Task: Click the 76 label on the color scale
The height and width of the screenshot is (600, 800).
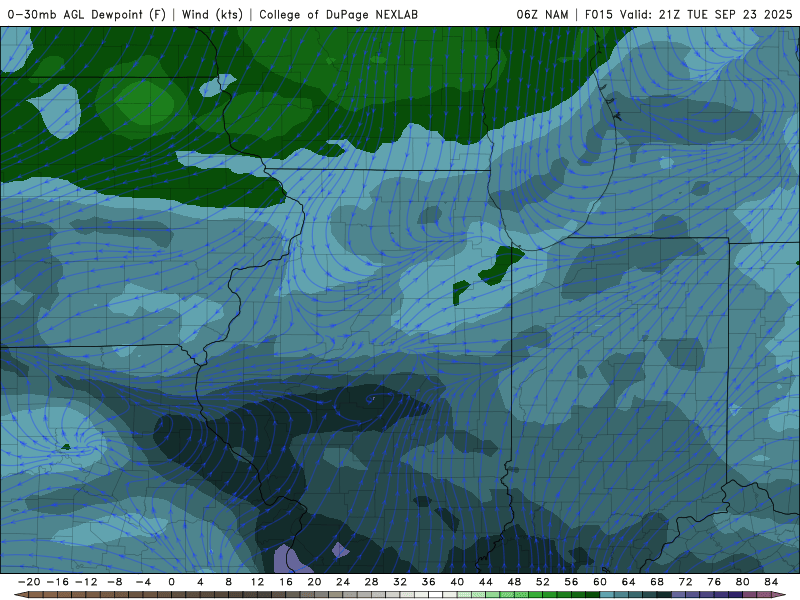Action: (714, 582)
